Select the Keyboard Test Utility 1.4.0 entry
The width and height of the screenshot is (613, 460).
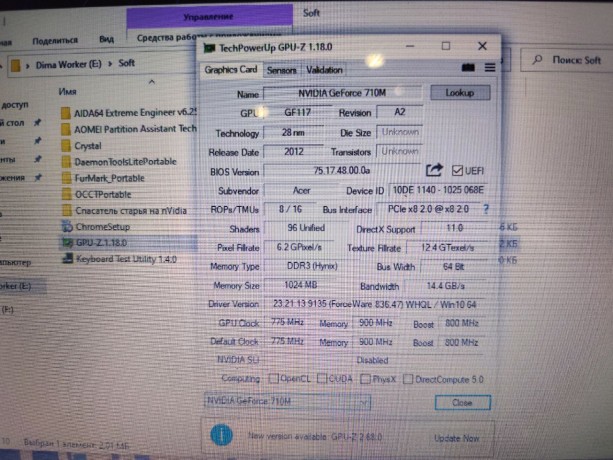pos(126,259)
